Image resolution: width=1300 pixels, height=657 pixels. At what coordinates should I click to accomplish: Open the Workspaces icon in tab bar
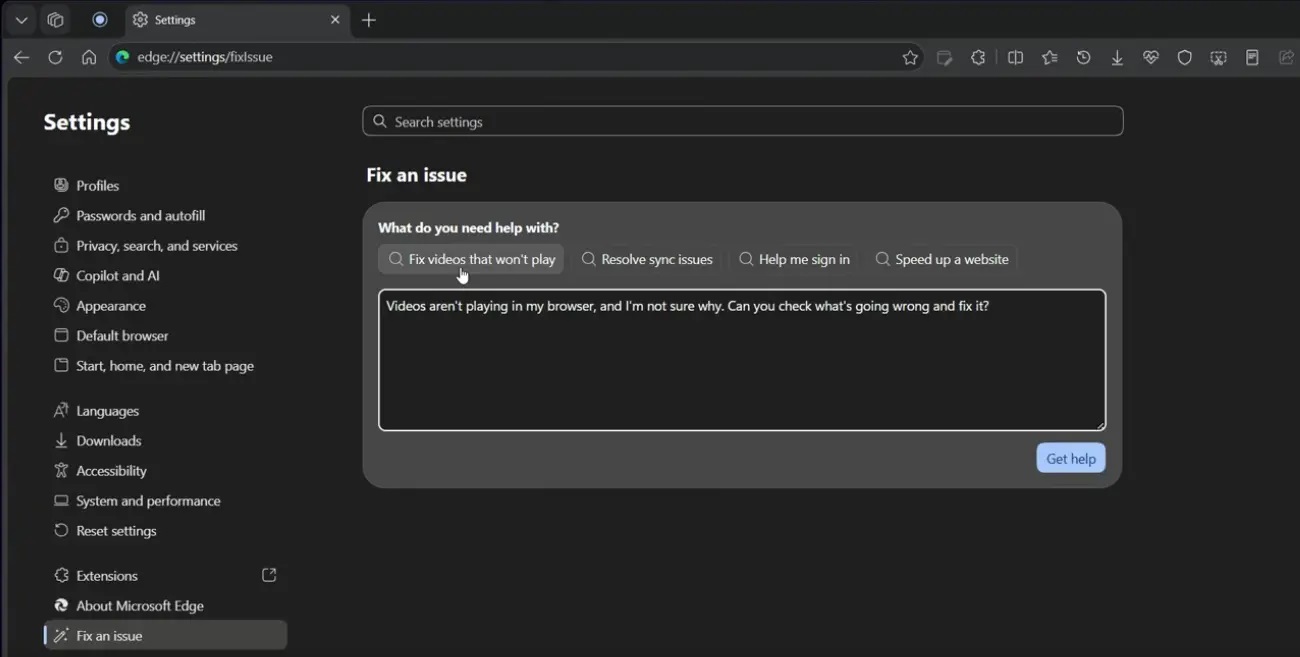point(56,20)
